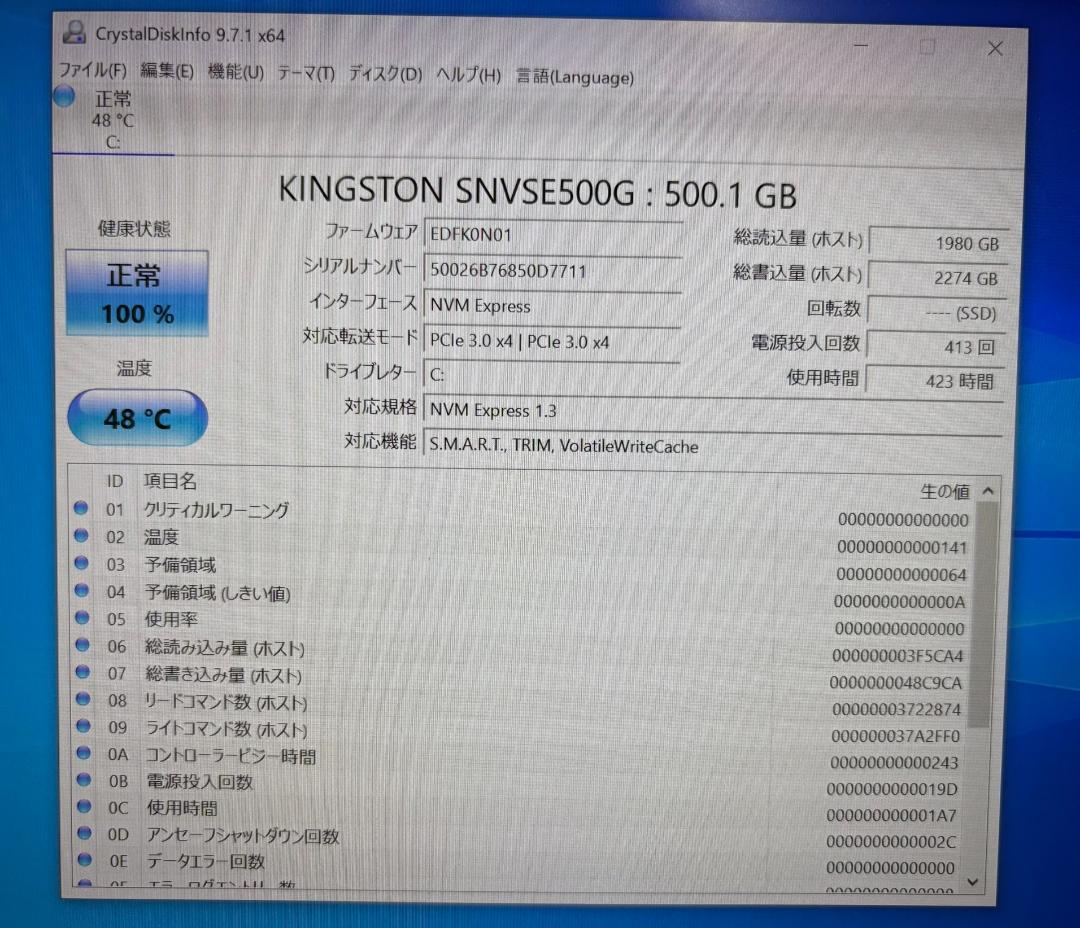Image resolution: width=1080 pixels, height=928 pixels.
Task: Open the ディスク(D) selection menu
Action: tap(383, 73)
